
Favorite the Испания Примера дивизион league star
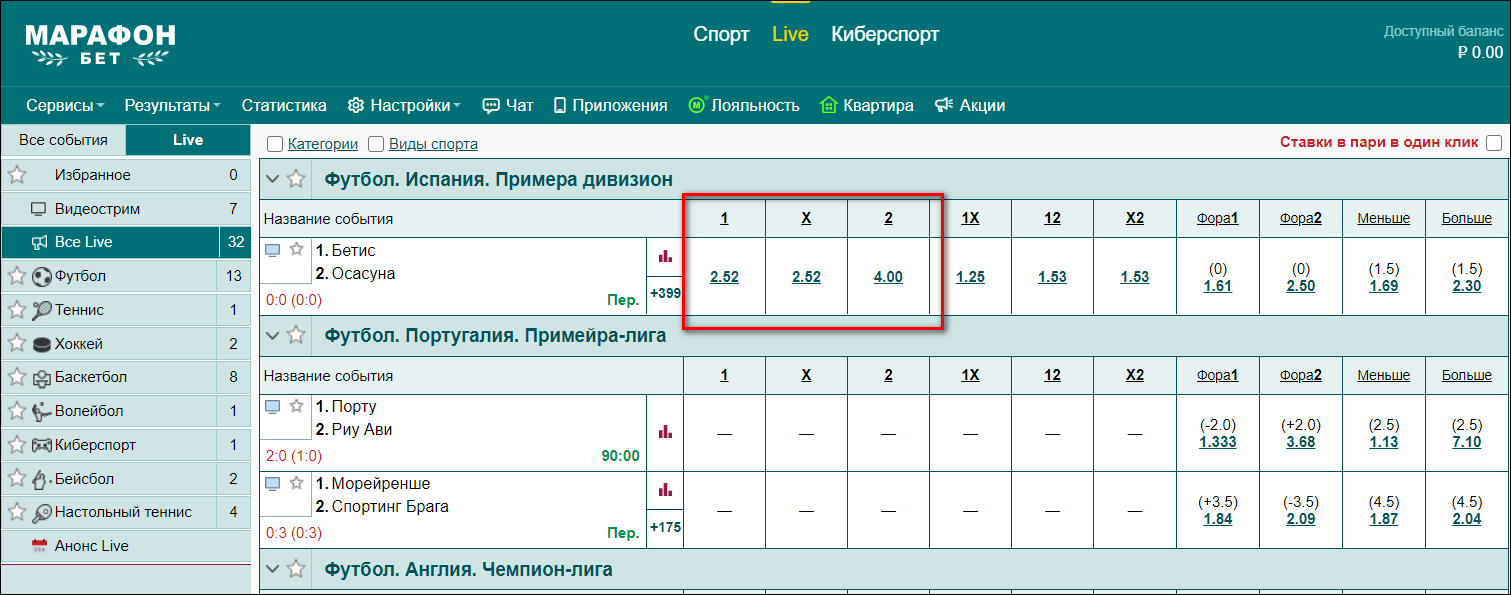296,180
